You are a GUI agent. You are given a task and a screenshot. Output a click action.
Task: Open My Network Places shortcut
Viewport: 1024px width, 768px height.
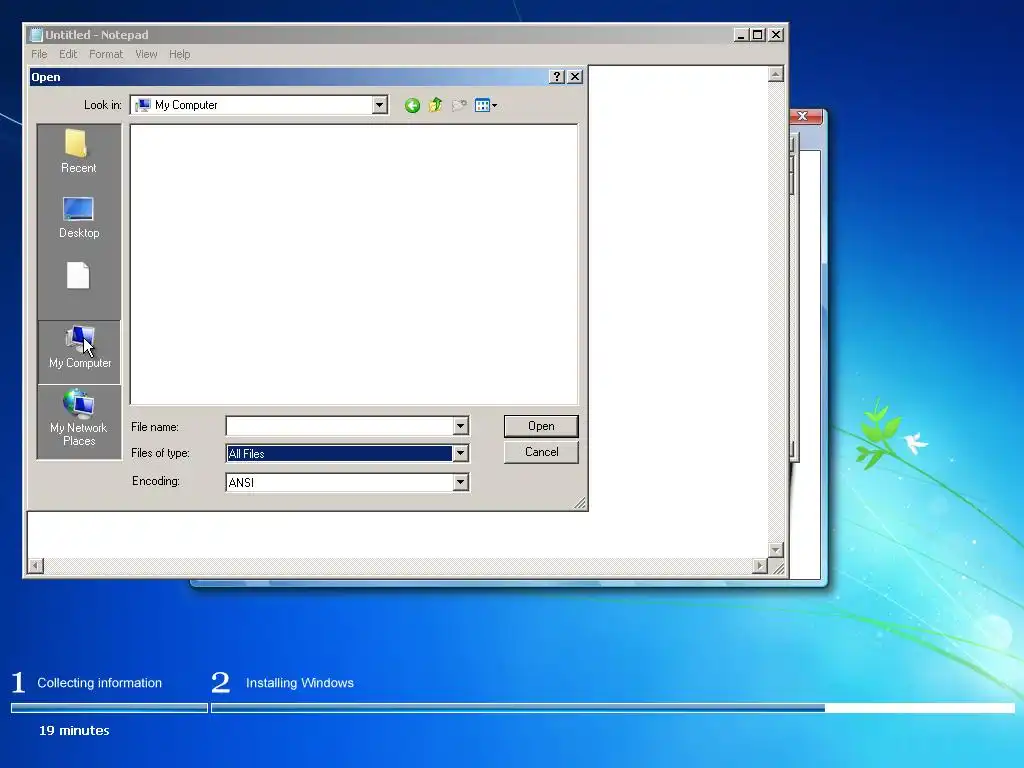[79, 418]
